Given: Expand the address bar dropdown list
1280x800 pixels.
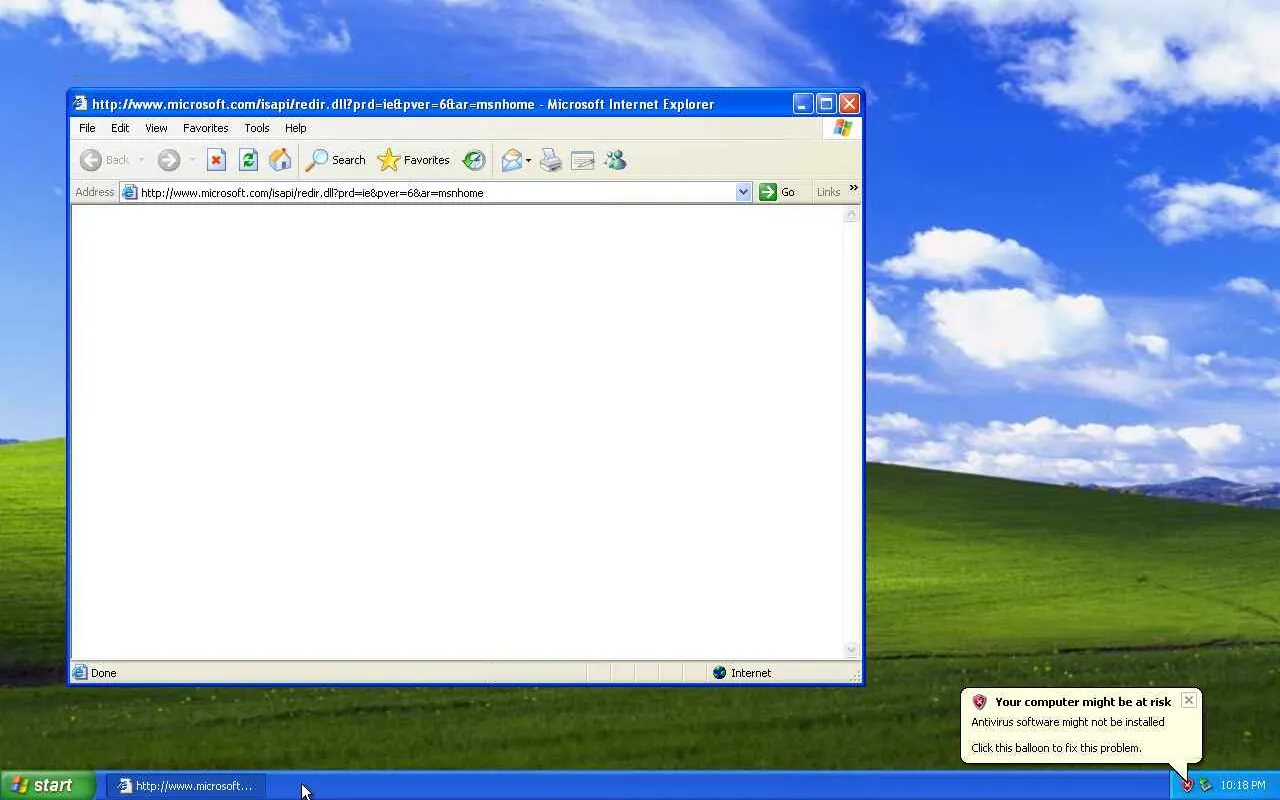Looking at the screenshot, I should point(743,192).
